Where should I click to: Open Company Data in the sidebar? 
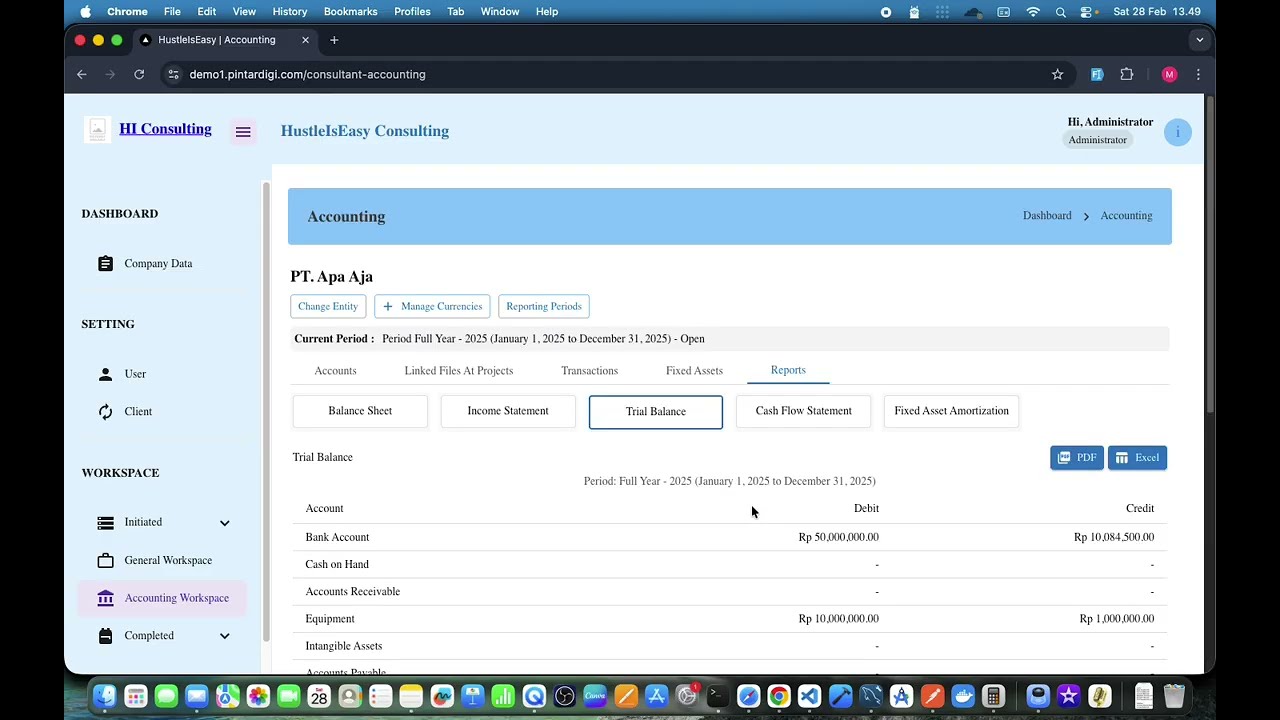pos(158,264)
